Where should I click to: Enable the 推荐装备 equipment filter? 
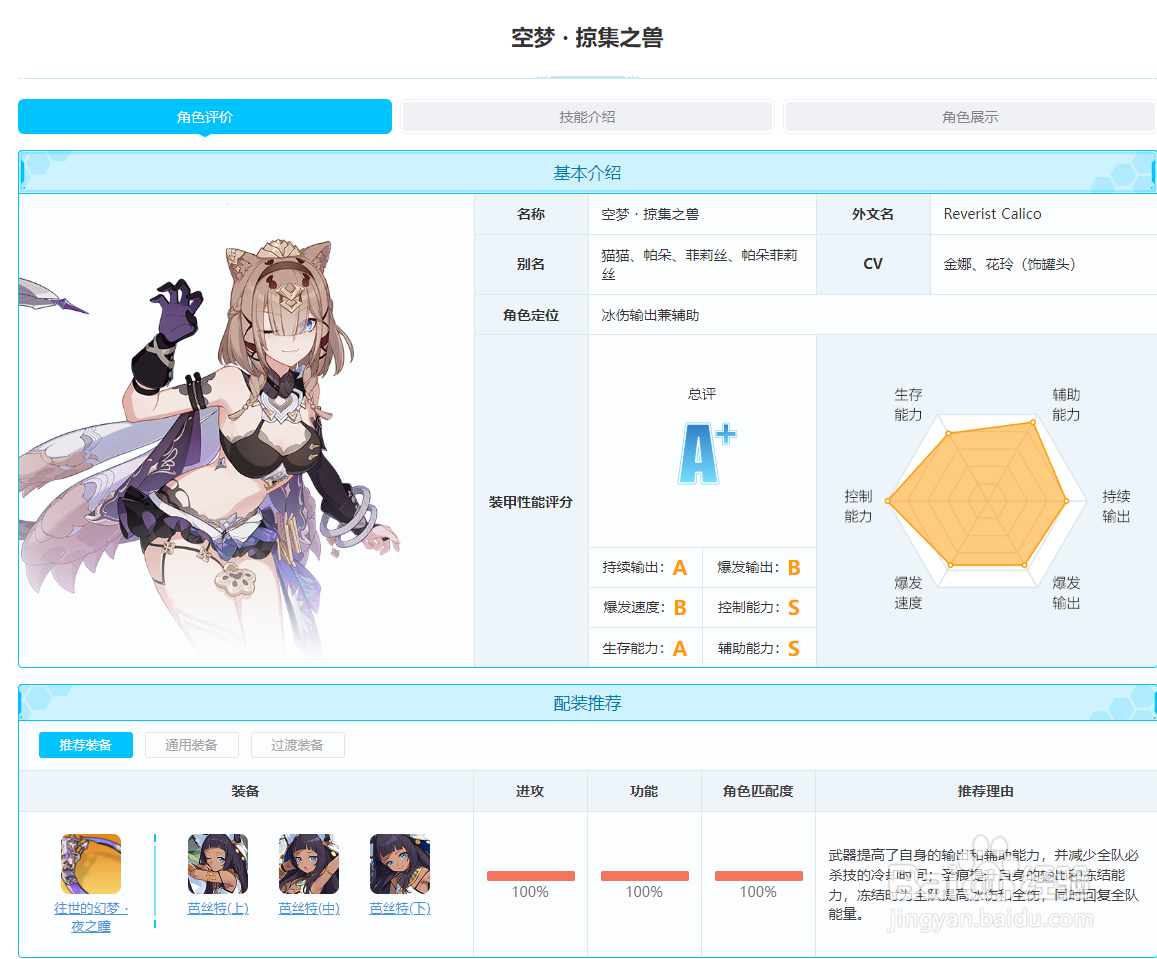(x=85, y=745)
